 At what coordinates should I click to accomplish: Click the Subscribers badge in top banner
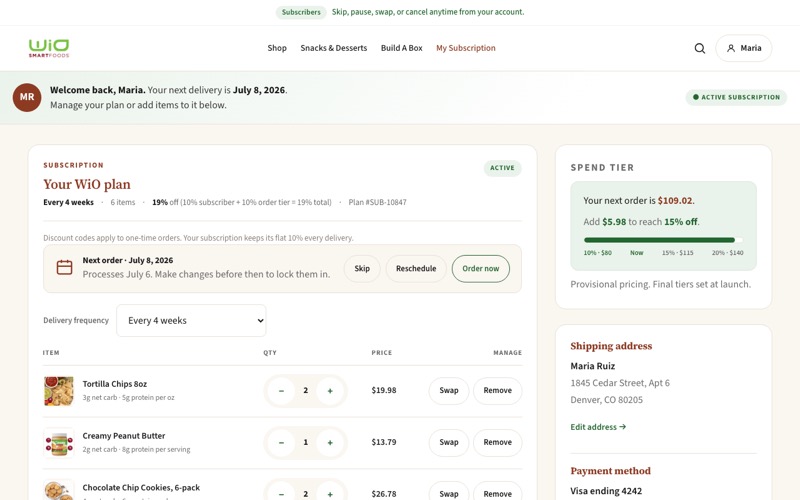tap(301, 12)
